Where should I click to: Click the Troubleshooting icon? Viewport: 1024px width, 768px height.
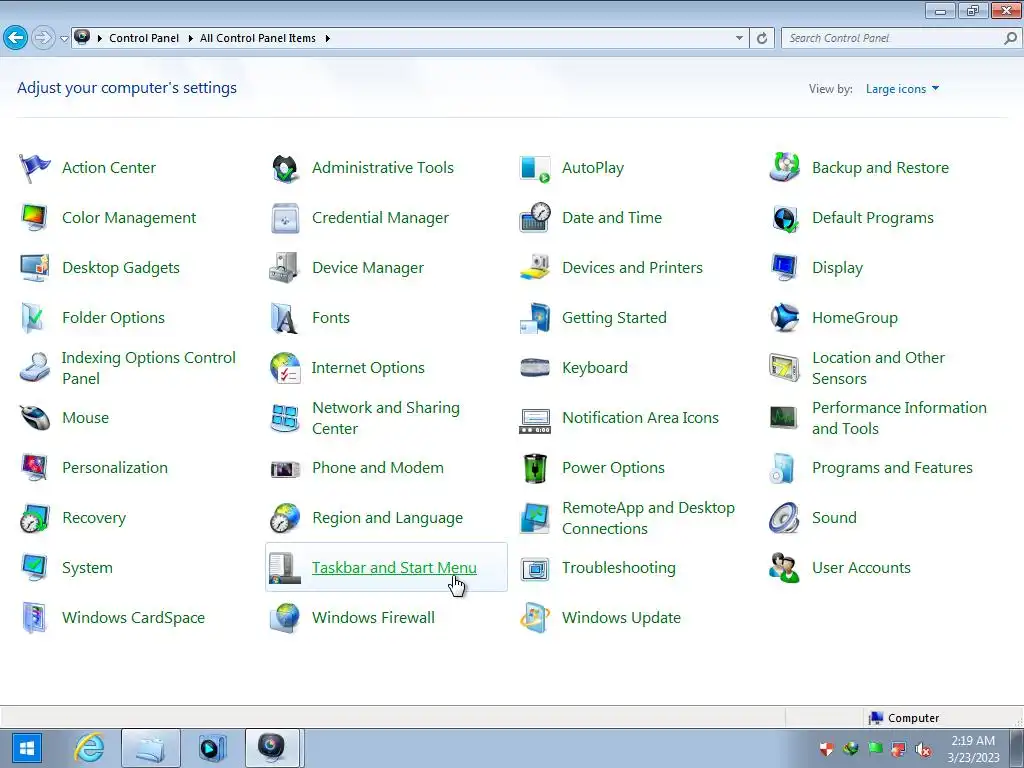(535, 568)
